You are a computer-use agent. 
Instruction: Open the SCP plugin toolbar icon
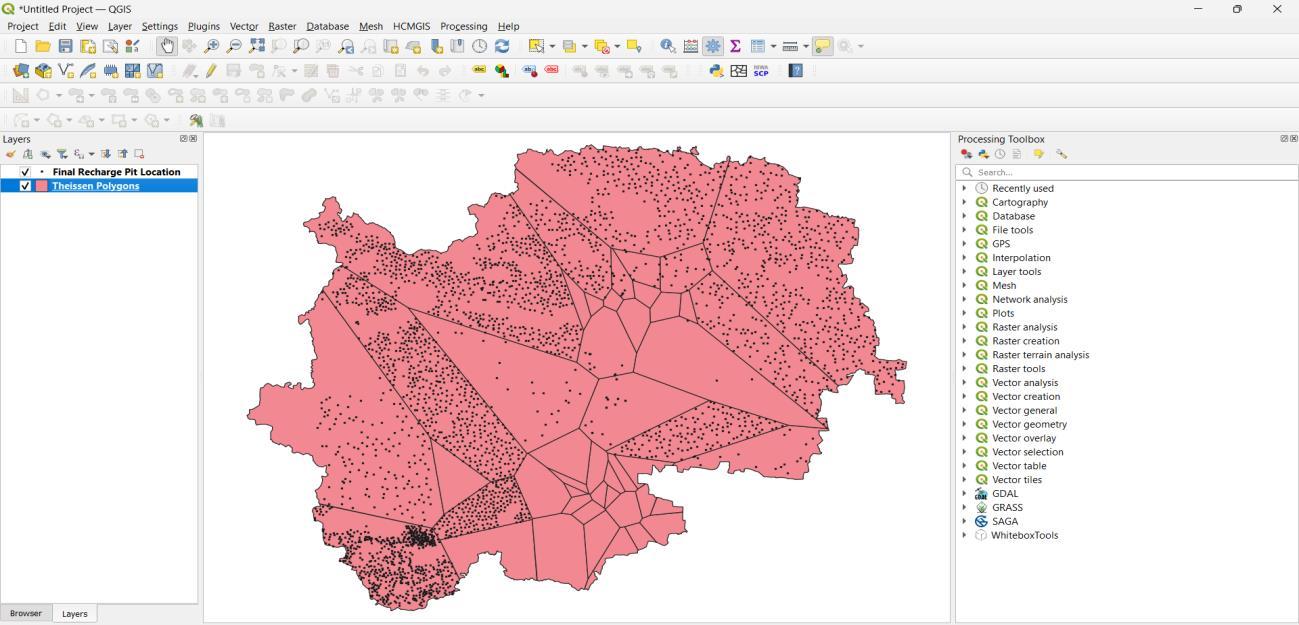761,71
